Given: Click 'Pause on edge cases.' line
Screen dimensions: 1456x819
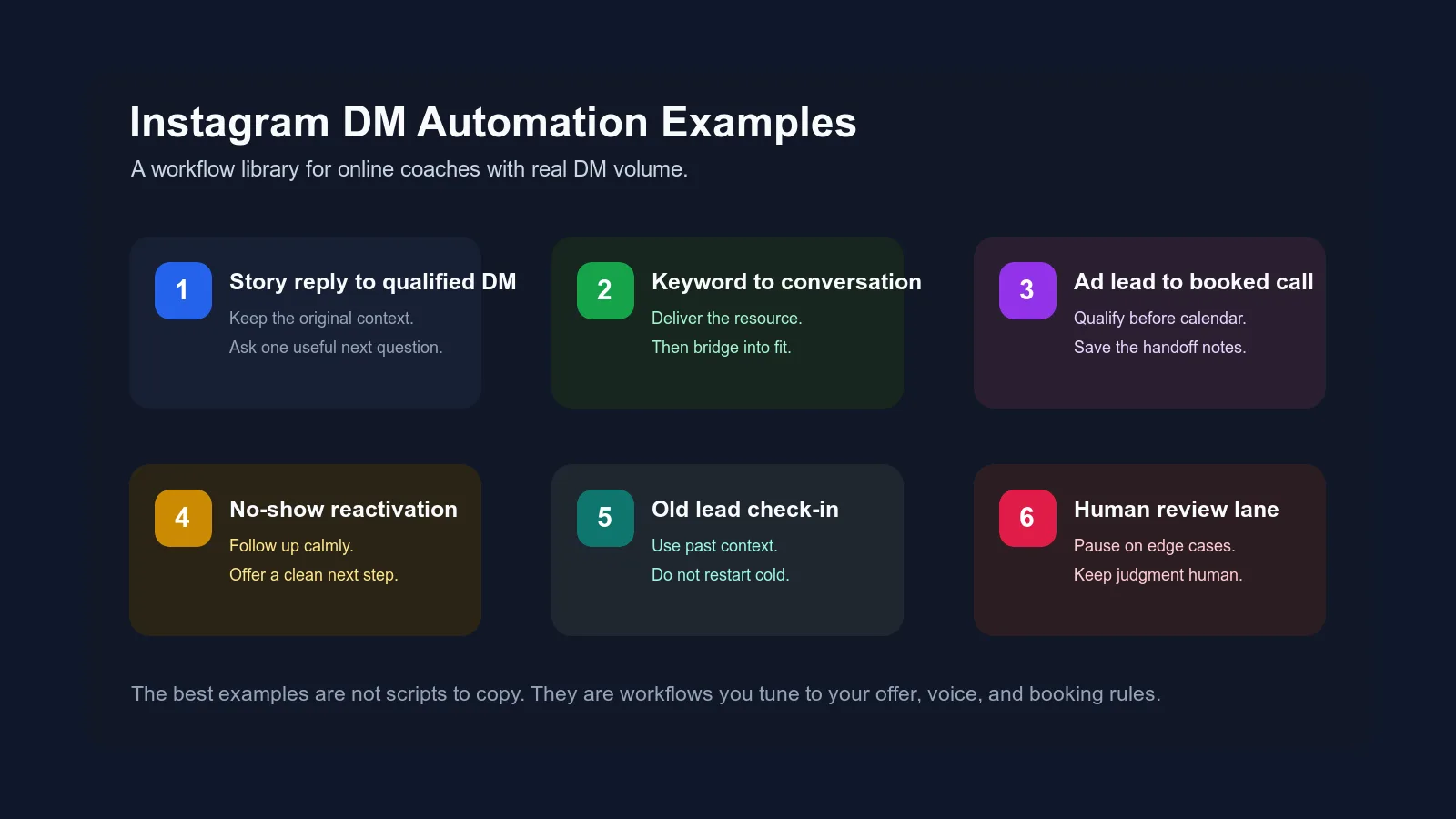Looking at the screenshot, I should point(1155,546).
